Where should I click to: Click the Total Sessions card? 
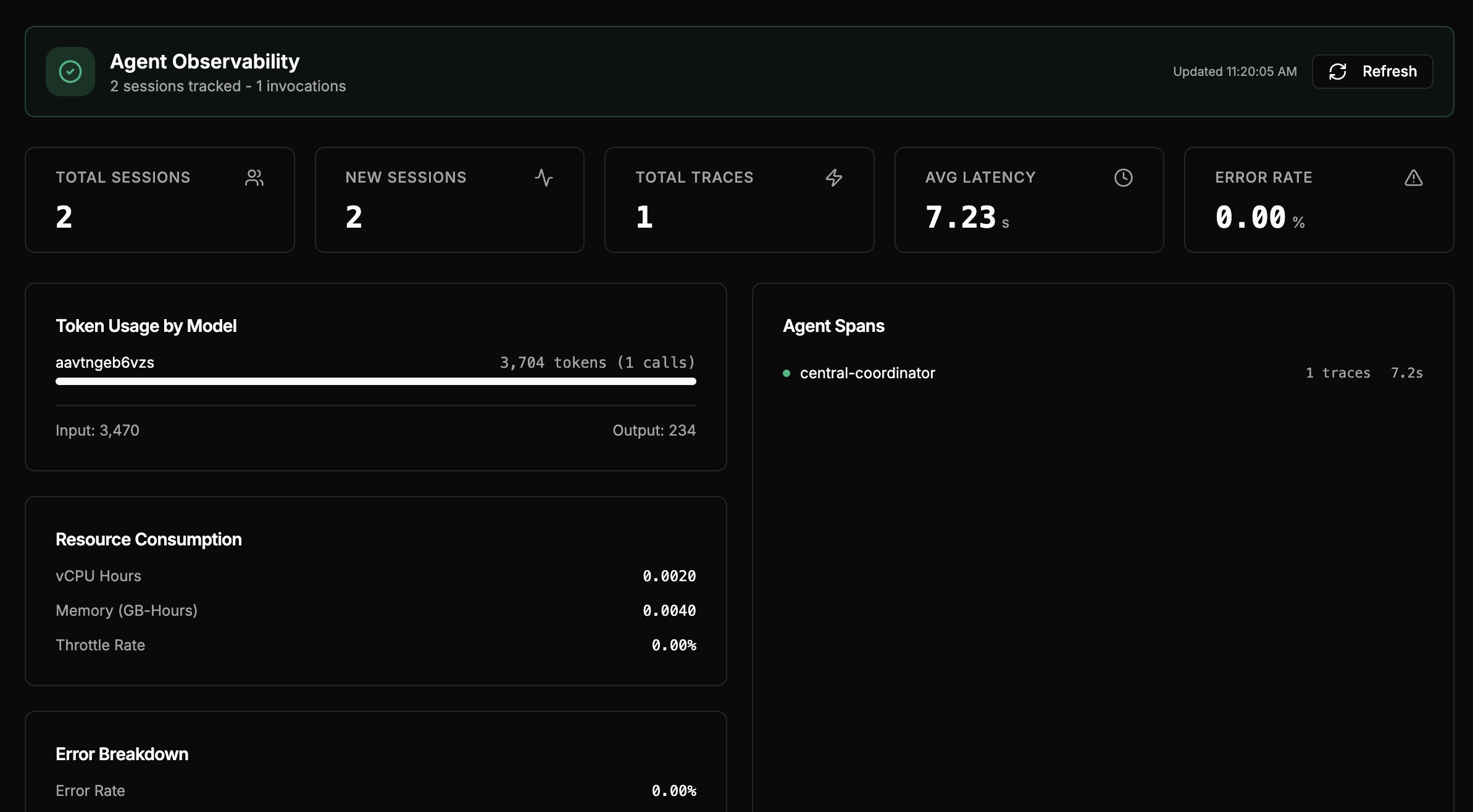159,199
